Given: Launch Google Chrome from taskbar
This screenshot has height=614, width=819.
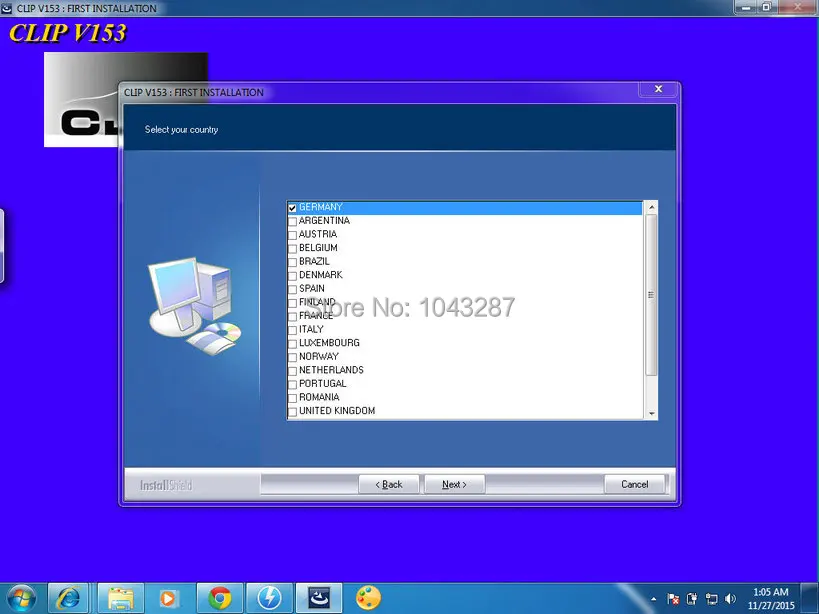Looking at the screenshot, I should [220, 598].
